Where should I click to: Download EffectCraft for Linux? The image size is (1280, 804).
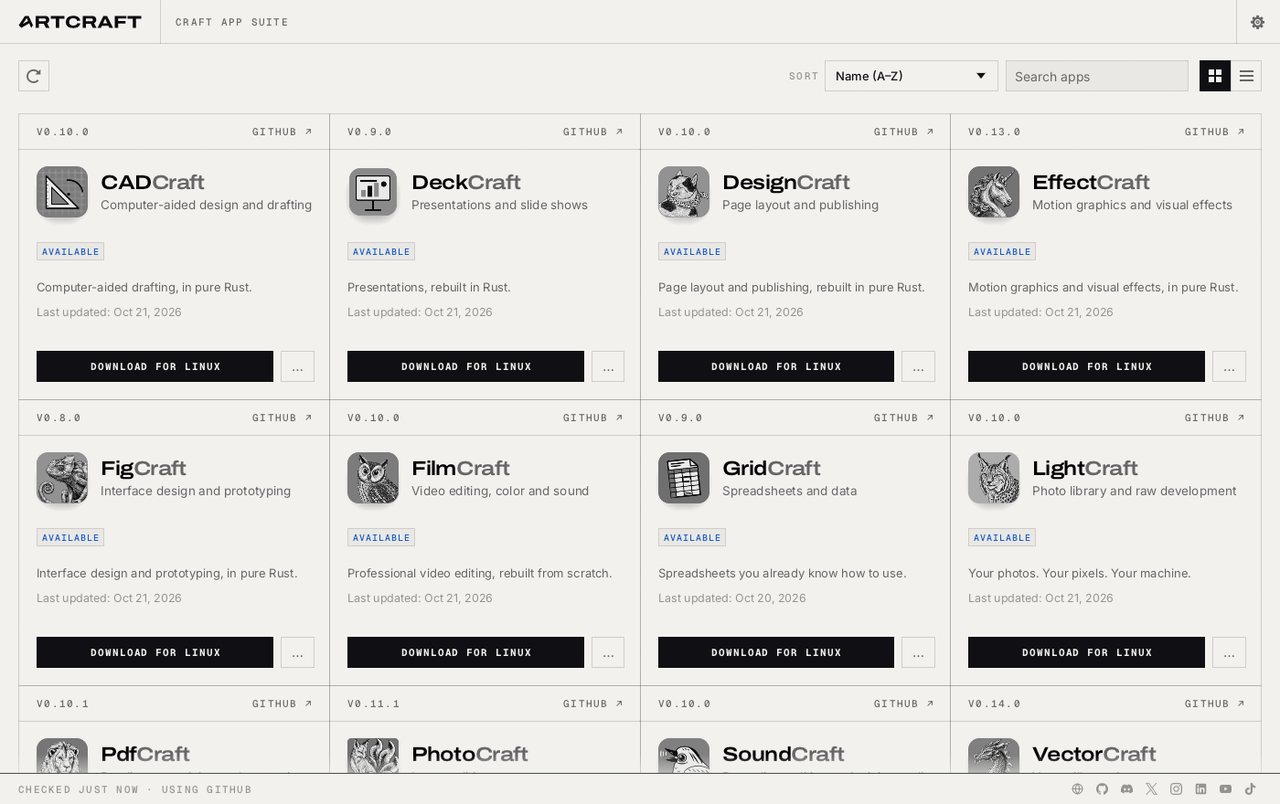[1086, 366]
